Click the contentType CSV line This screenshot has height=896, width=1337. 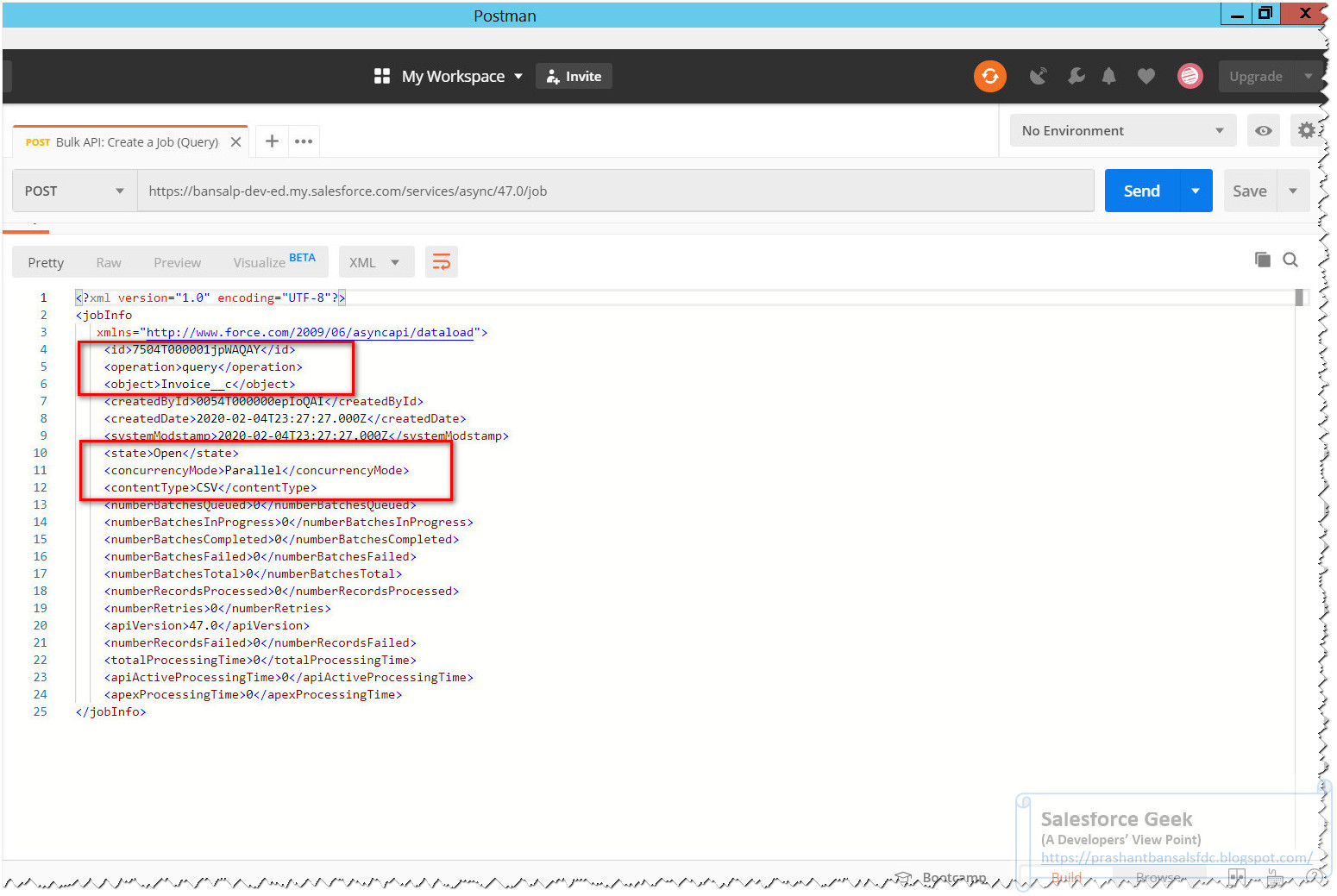pos(210,487)
